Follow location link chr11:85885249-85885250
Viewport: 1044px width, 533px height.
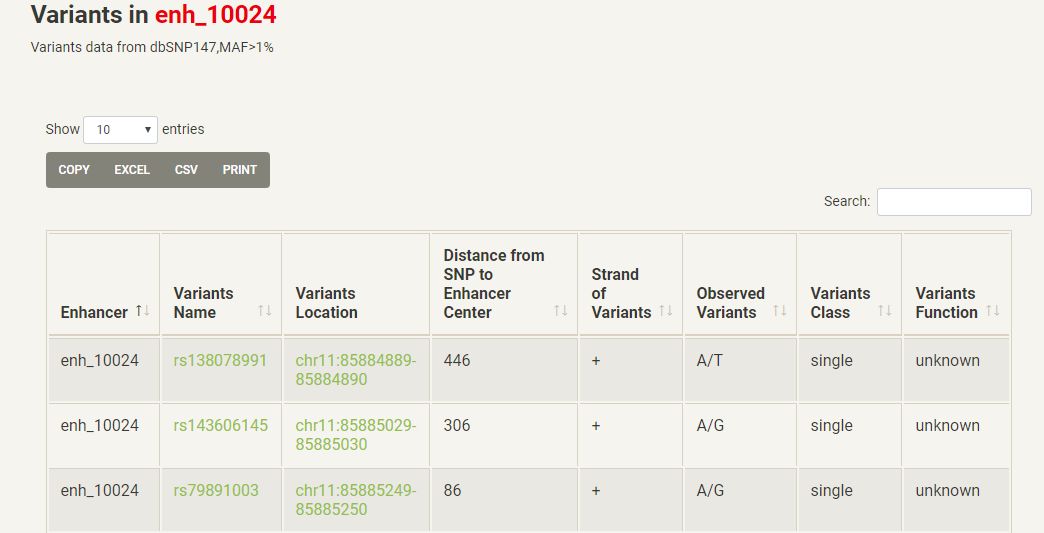(355, 500)
